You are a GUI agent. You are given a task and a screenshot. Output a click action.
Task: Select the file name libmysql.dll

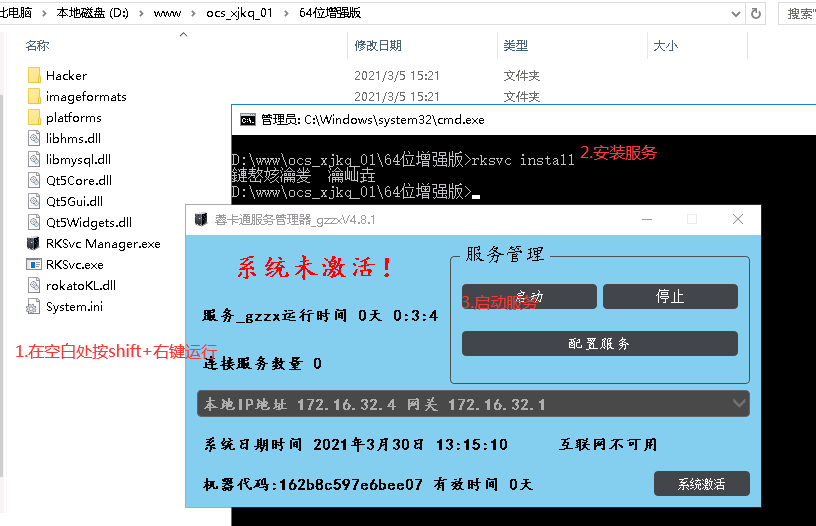79,159
